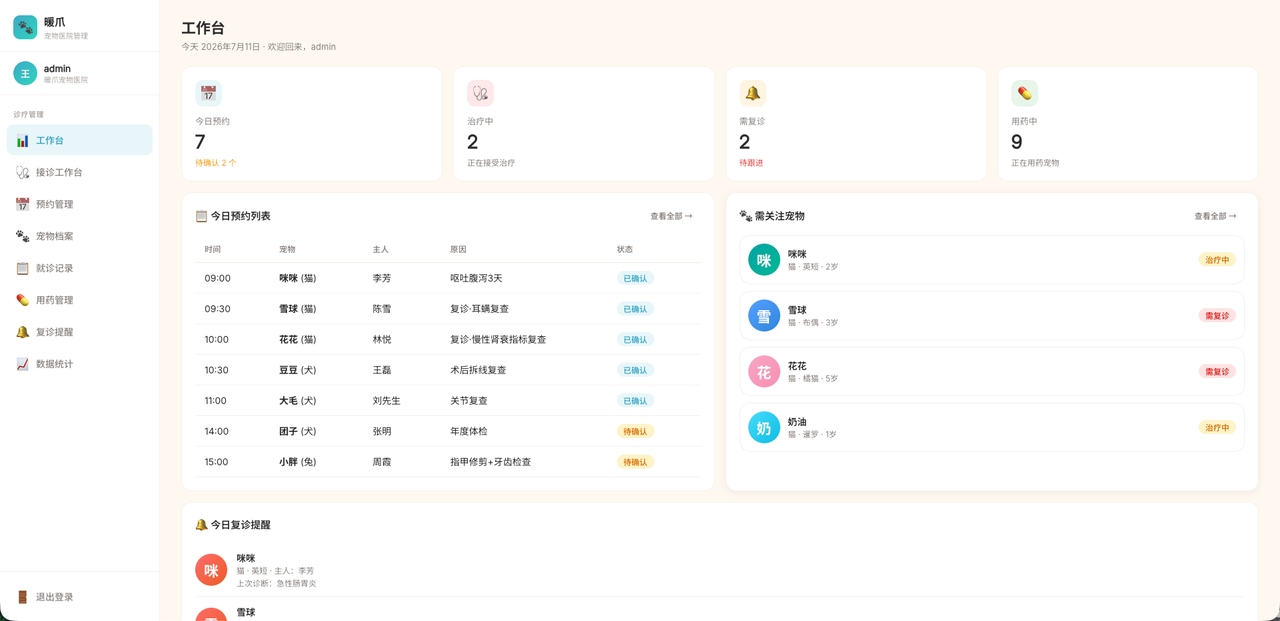Click the notepad icon beside 今日预约列表 title
This screenshot has width=1280, height=621.
(201, 216)
